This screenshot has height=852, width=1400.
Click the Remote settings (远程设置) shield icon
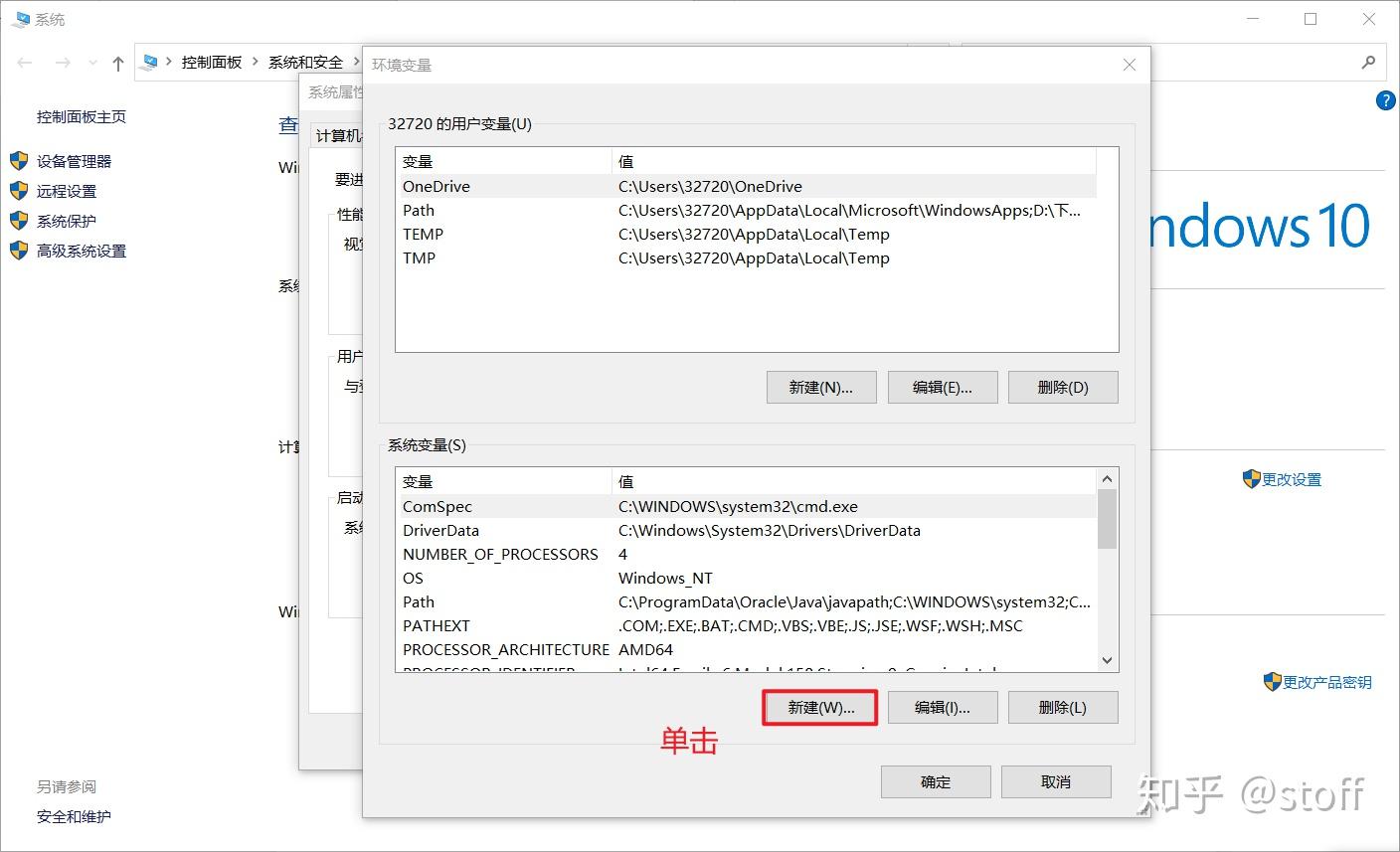(x=19, y=191)
